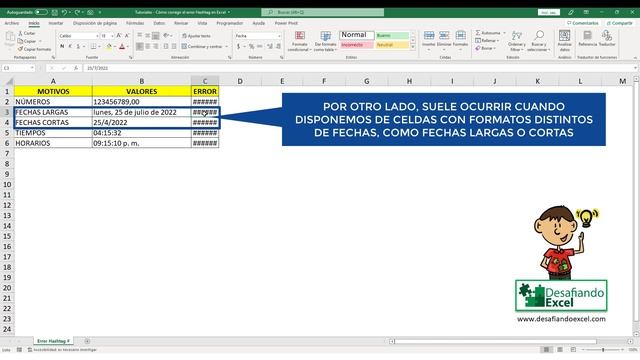
Task: Click the zoom slider in status bar
Action: coord(603,350)
